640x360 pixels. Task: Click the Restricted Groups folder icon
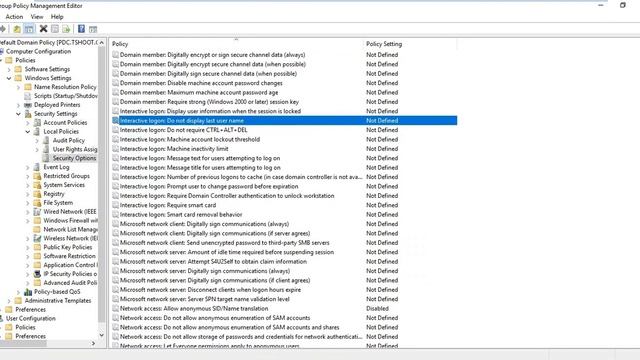37,176
